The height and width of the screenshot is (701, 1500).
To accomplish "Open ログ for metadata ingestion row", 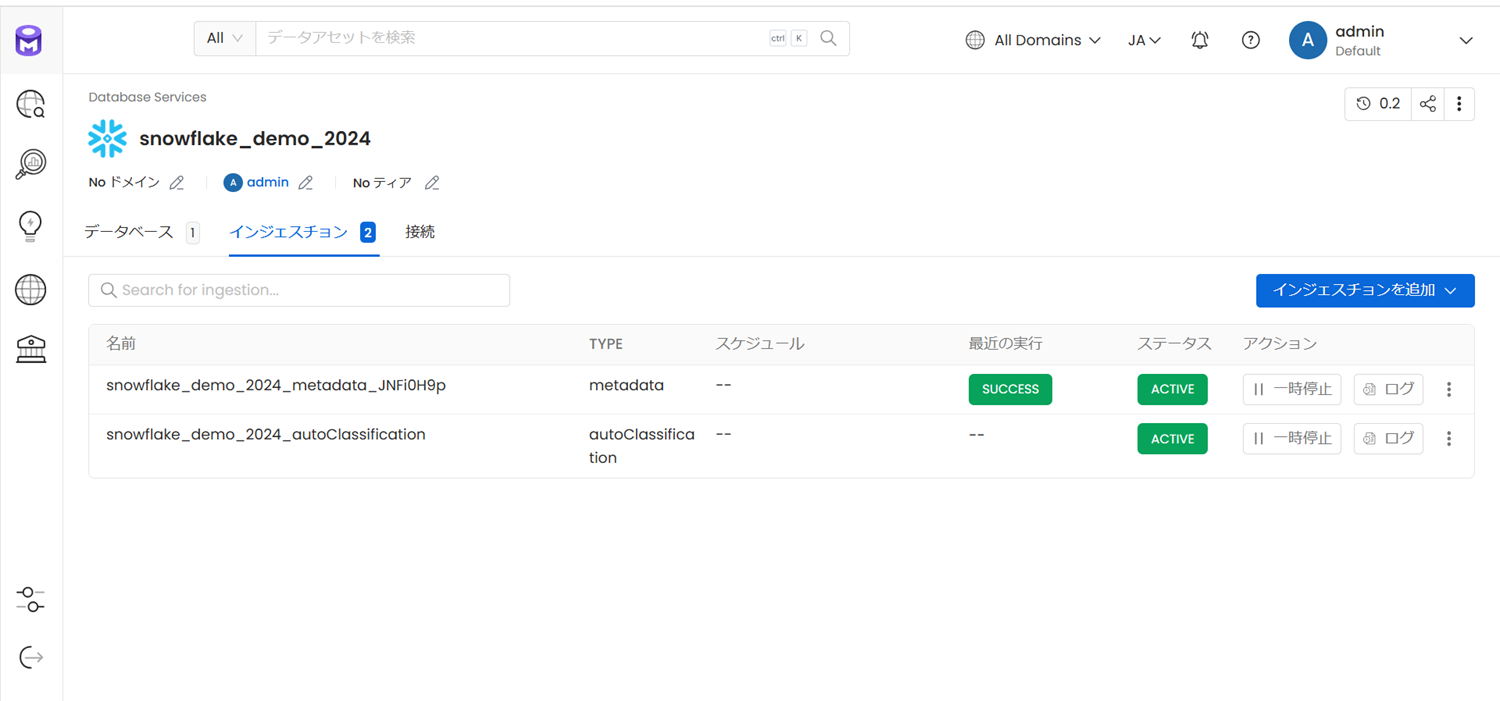I will (x=1388, y=389).
